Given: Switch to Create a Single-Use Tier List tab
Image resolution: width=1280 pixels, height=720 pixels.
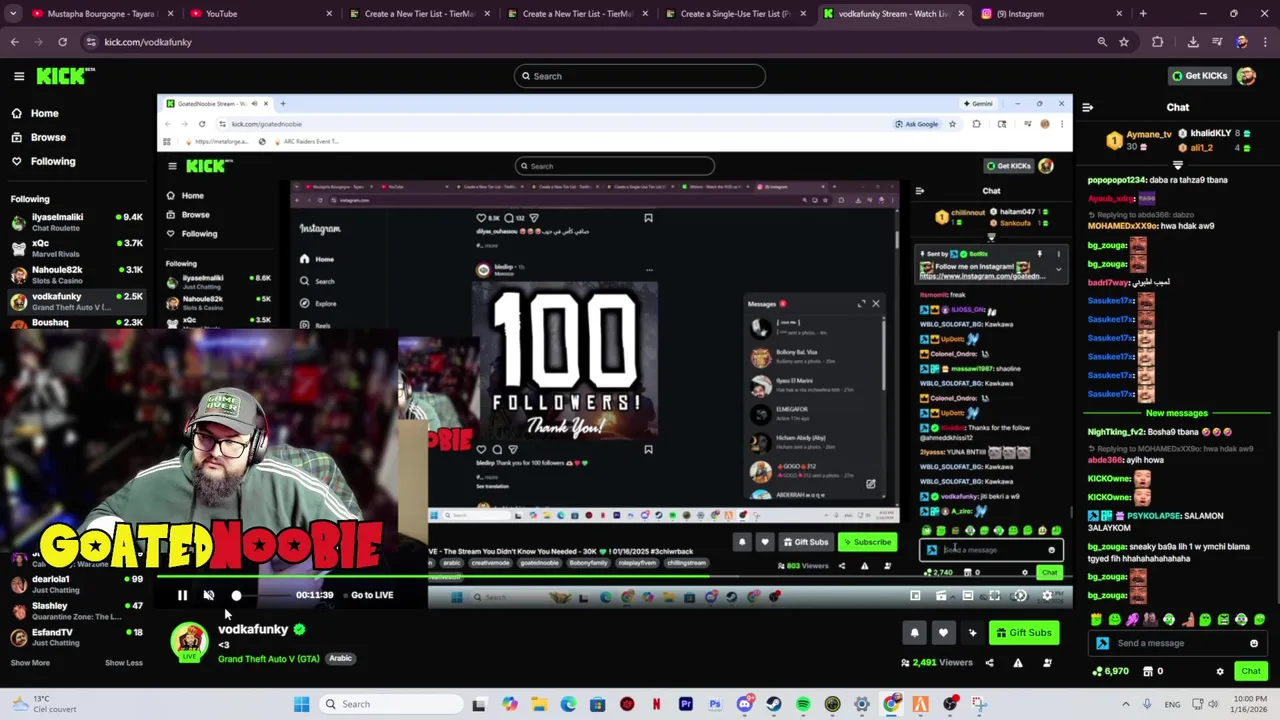Looking at the screenshot, I should coord(736,14).
